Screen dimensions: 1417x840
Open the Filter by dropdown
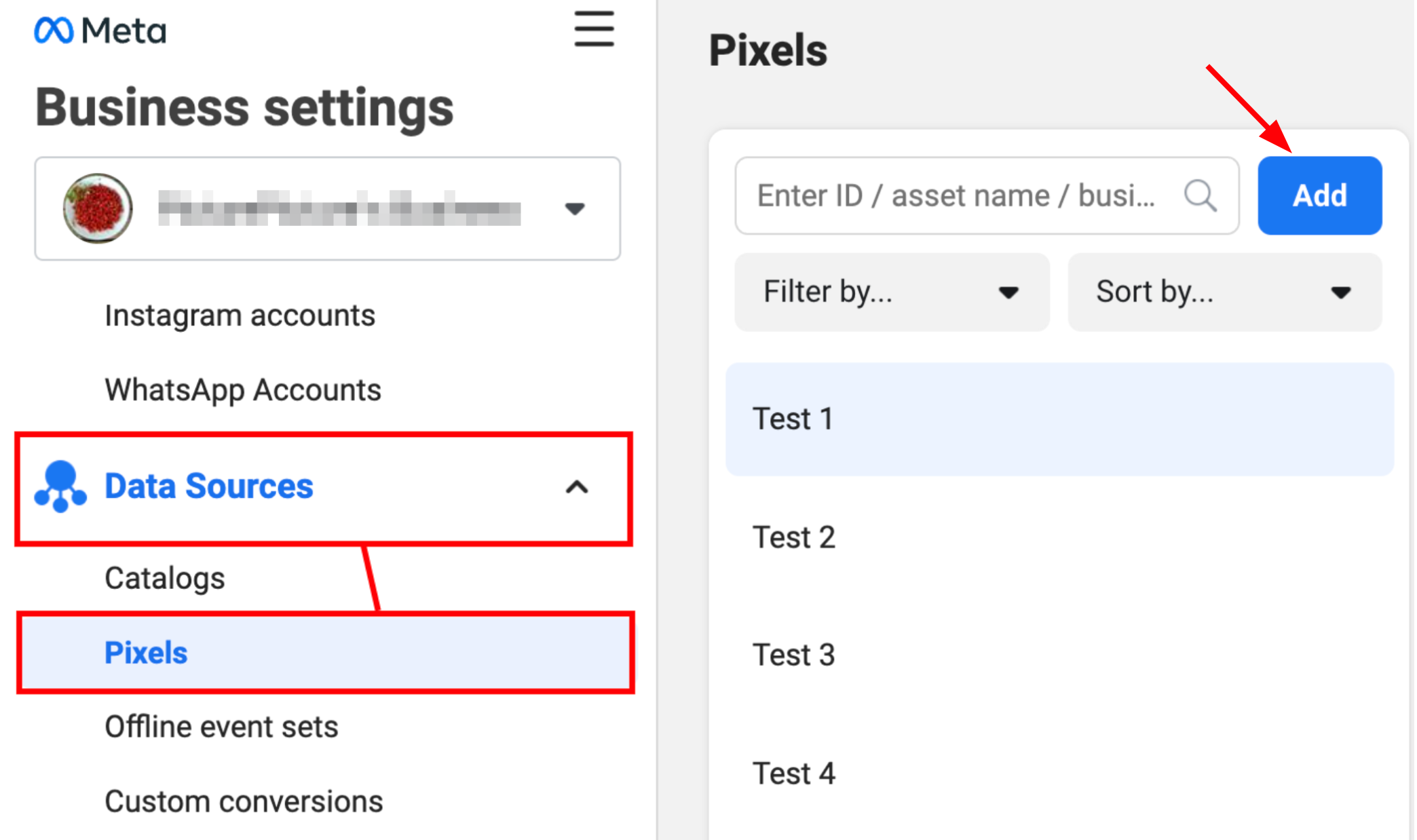point(891,292)
